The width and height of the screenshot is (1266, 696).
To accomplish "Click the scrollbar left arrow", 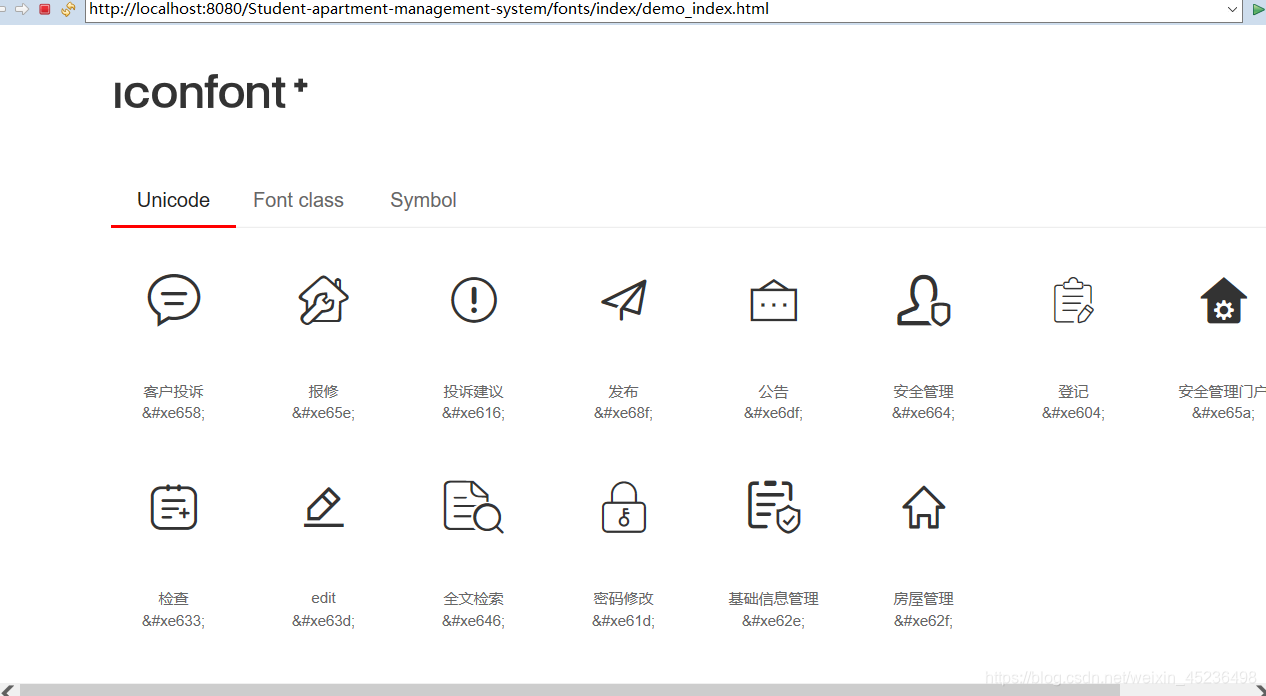I will tap(6, 690).
